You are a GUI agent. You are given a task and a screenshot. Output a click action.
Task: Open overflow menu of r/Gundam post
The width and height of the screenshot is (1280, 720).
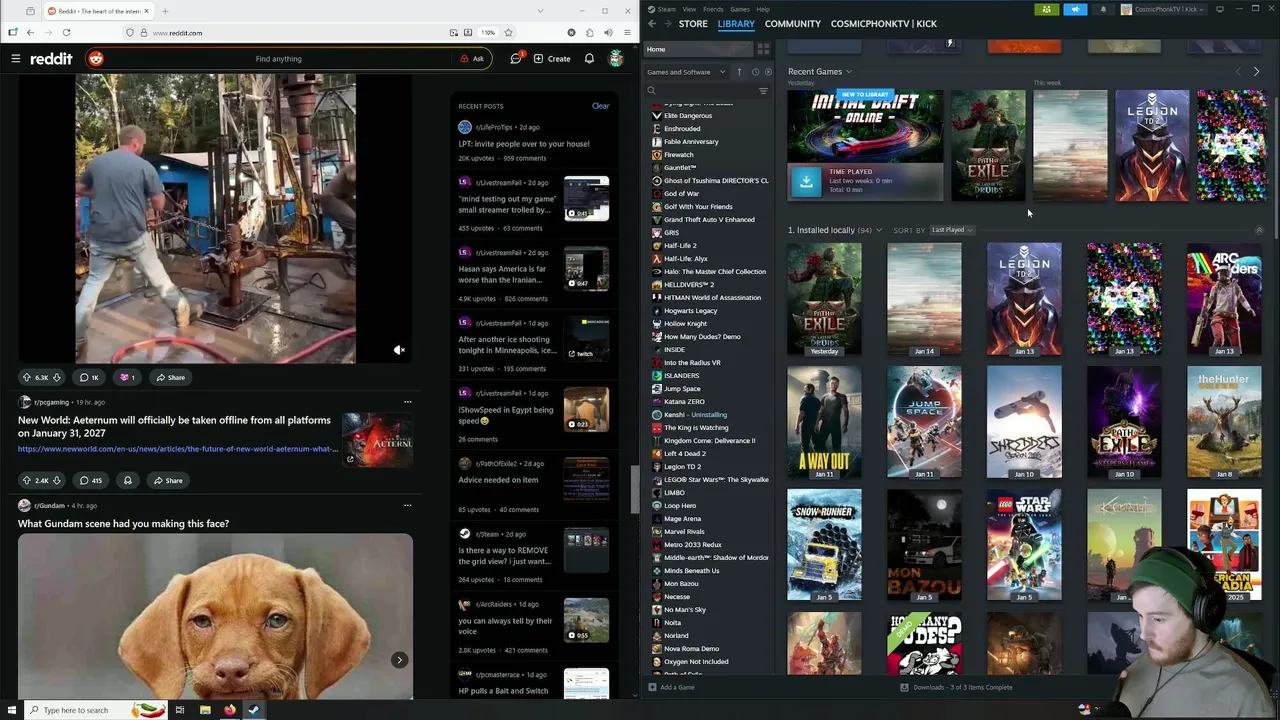point(407,505)
